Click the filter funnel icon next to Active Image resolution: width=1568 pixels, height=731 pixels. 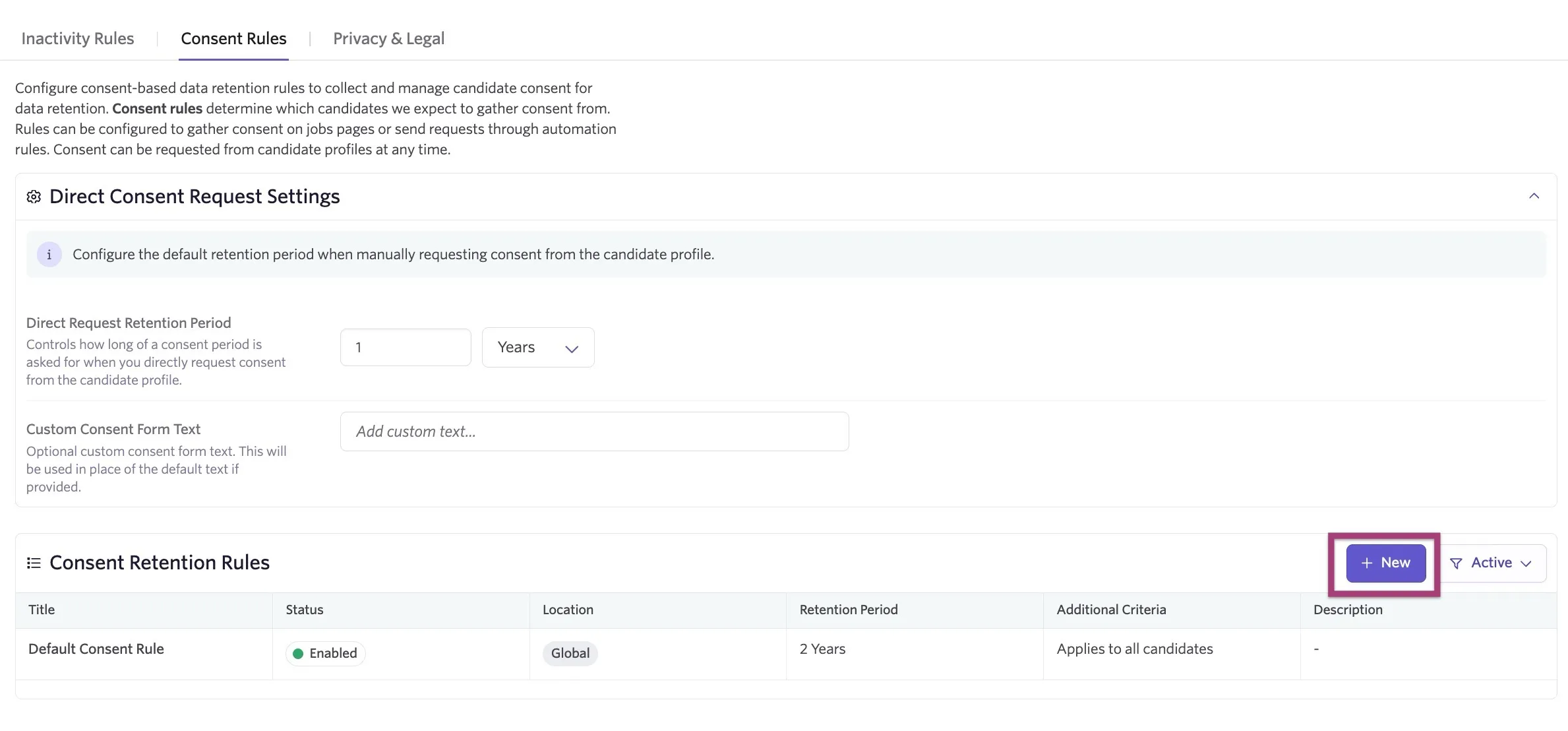pyautogui.click(x=1456, y=563)
